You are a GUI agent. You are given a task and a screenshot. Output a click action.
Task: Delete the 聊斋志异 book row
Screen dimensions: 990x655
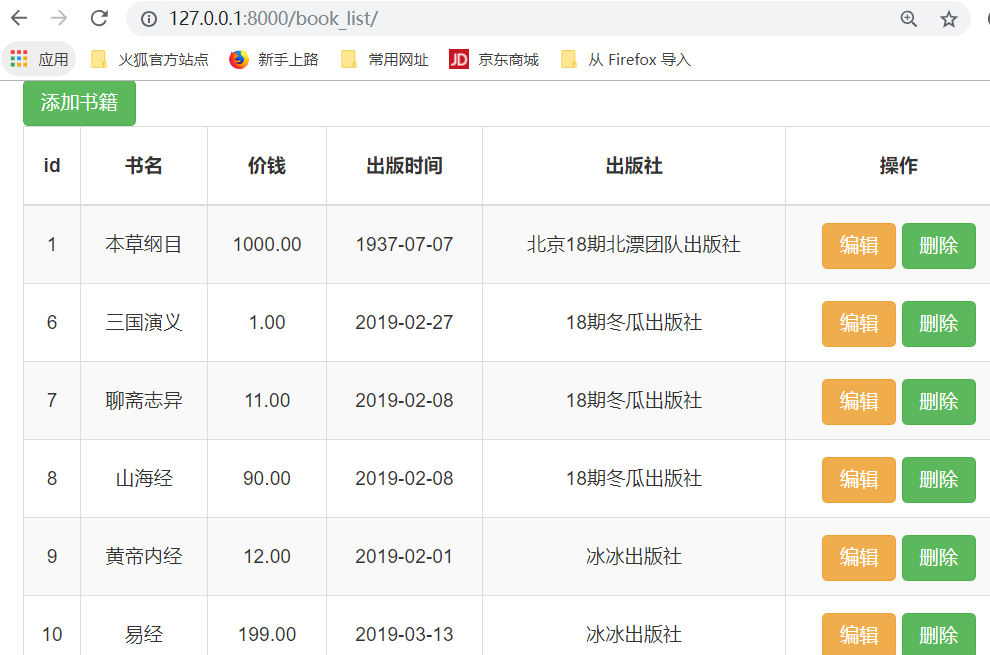tap(939, 402)
